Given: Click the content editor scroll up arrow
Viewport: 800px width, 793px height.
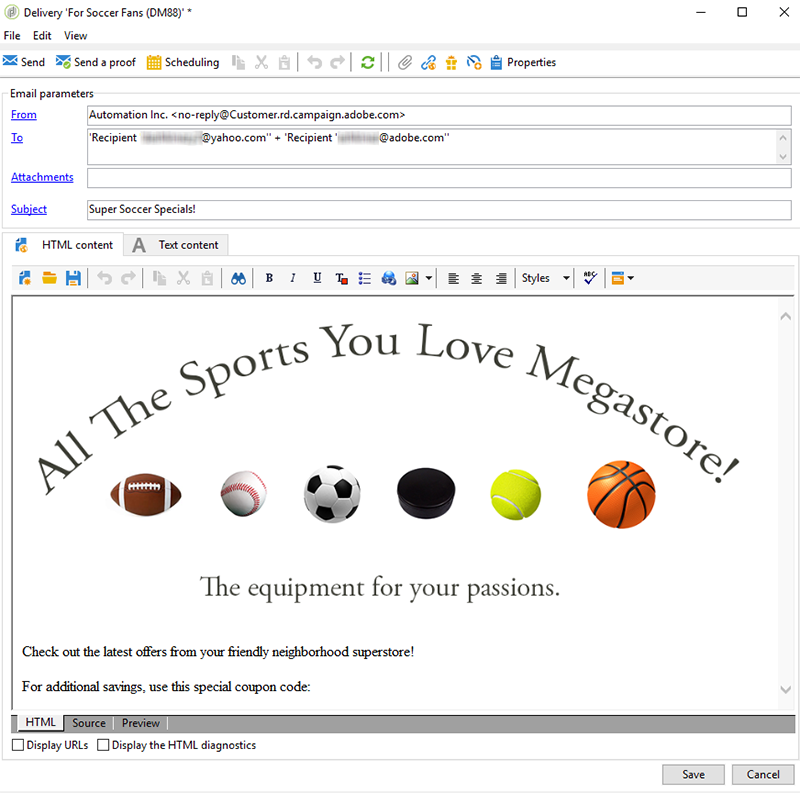Looking at the screenshot, I should coord(786,316).
